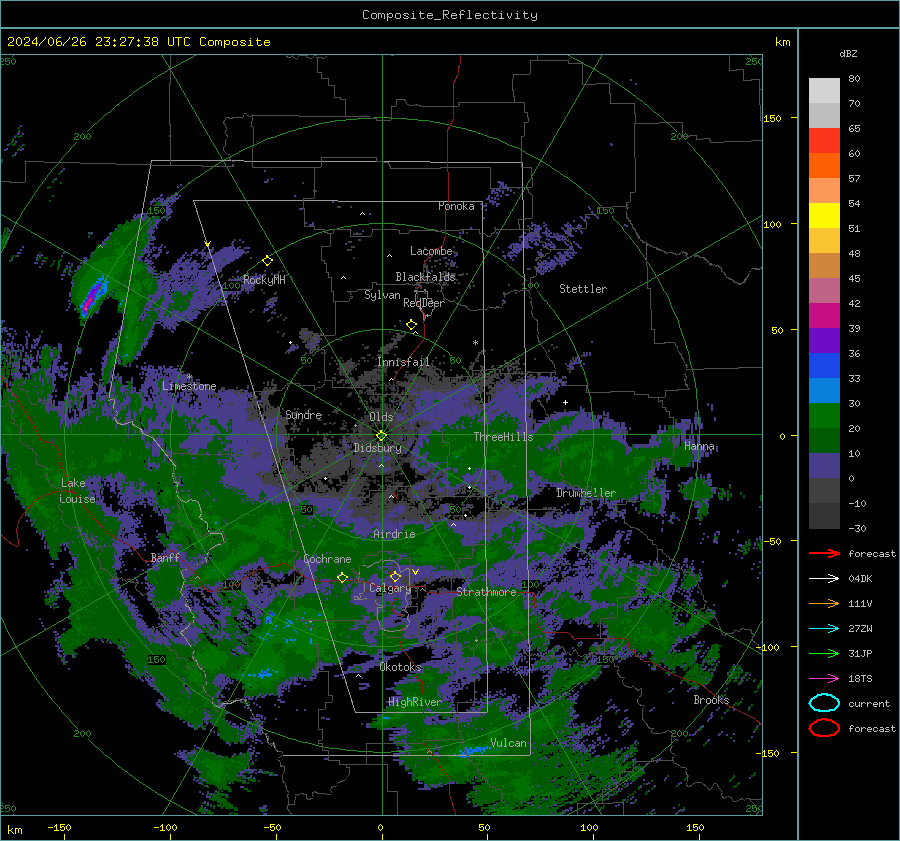Click the red forecast arrow in legend
Image resolution: width=900 pixels, height=841 pixels.
pyautogui.click(x=824, y=553)
